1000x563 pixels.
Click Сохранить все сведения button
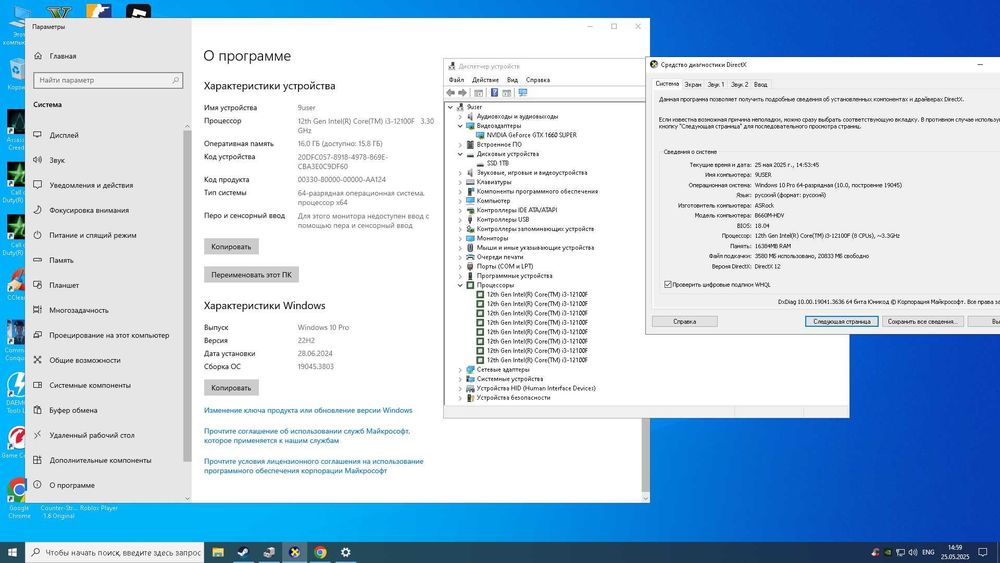pos(922,321)
